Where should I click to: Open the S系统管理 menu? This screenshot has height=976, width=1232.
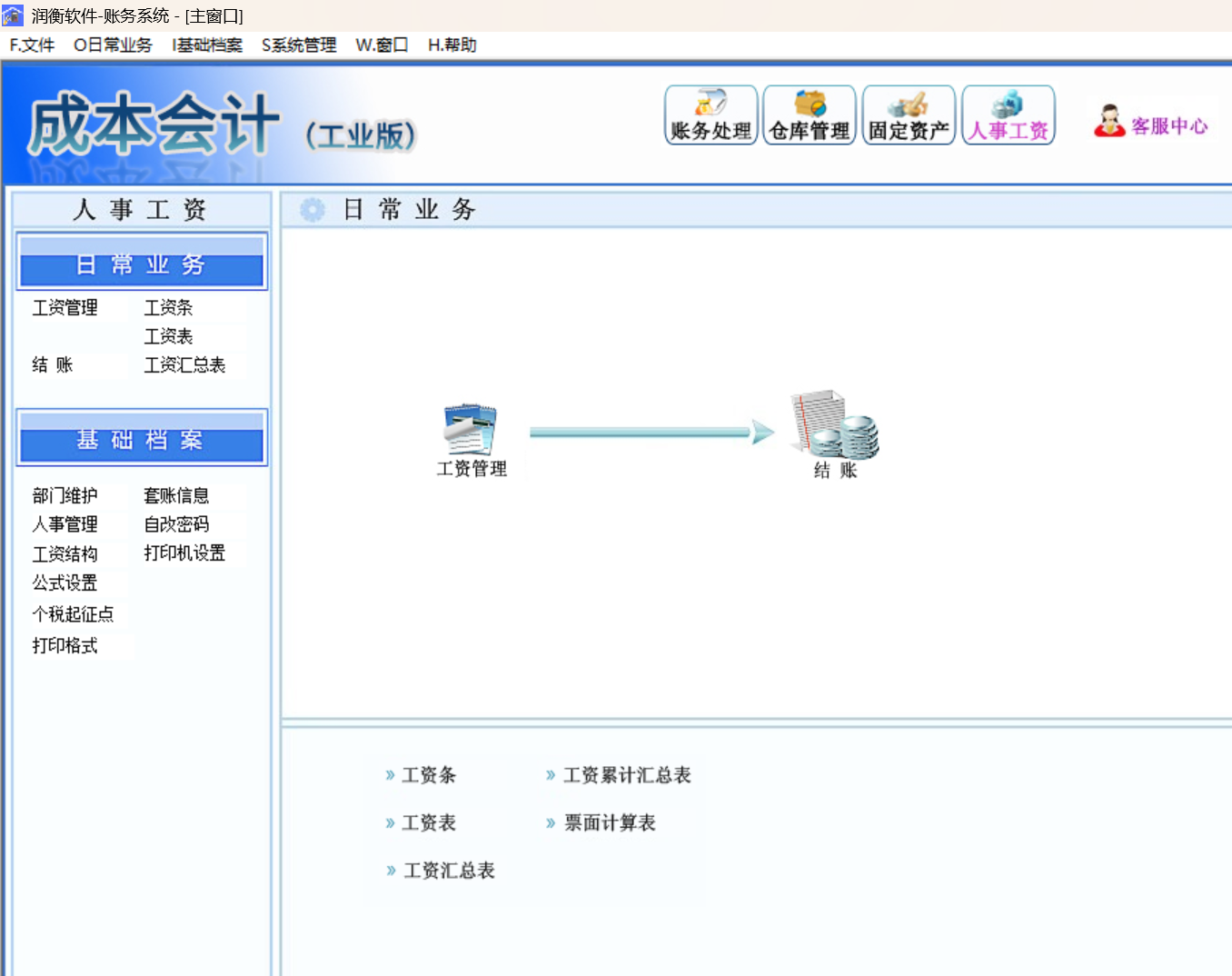pyautogui.click(x=299, y=45)
